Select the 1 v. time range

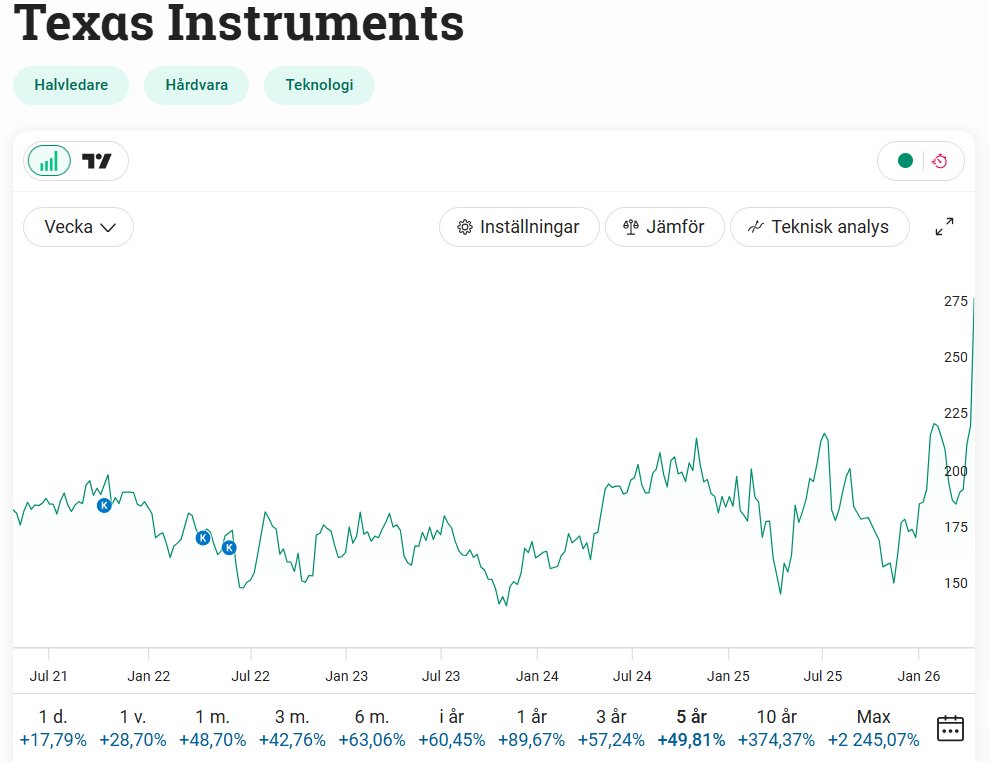click(x=132, y=728)
